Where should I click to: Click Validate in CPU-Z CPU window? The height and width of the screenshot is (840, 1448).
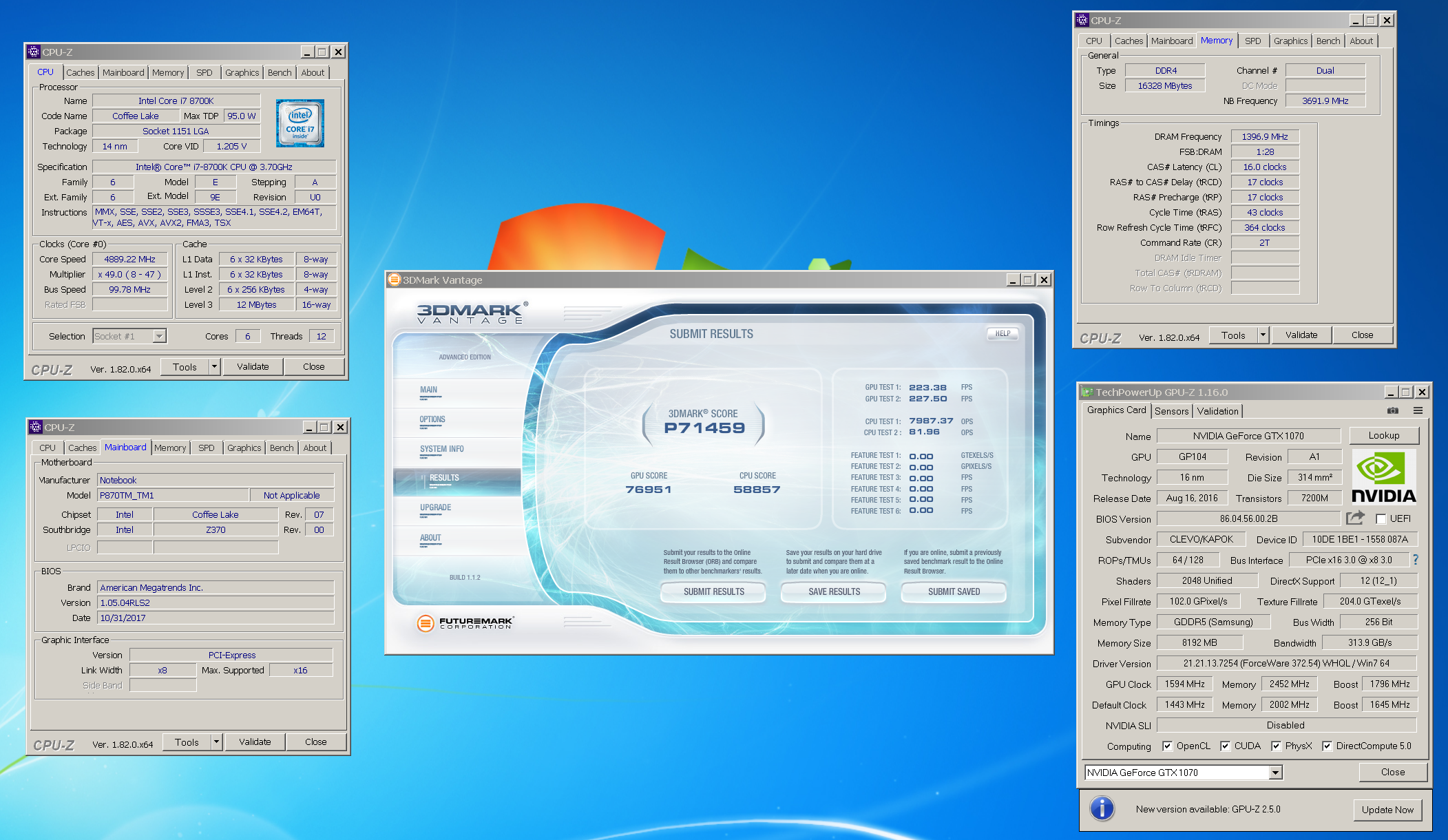coord(253,366)
